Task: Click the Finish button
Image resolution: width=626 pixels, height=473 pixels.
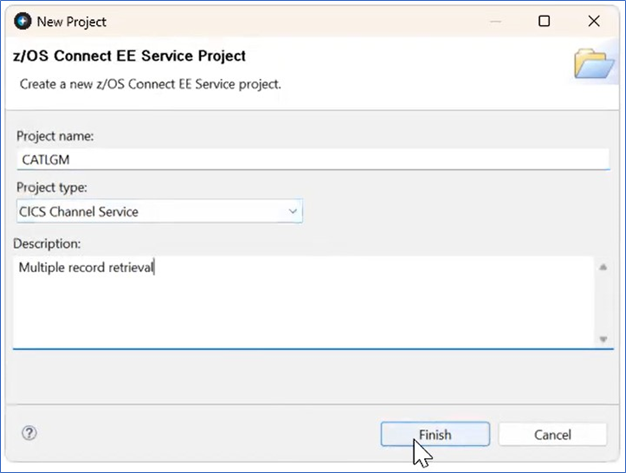Action: click(x=435, y=434)
